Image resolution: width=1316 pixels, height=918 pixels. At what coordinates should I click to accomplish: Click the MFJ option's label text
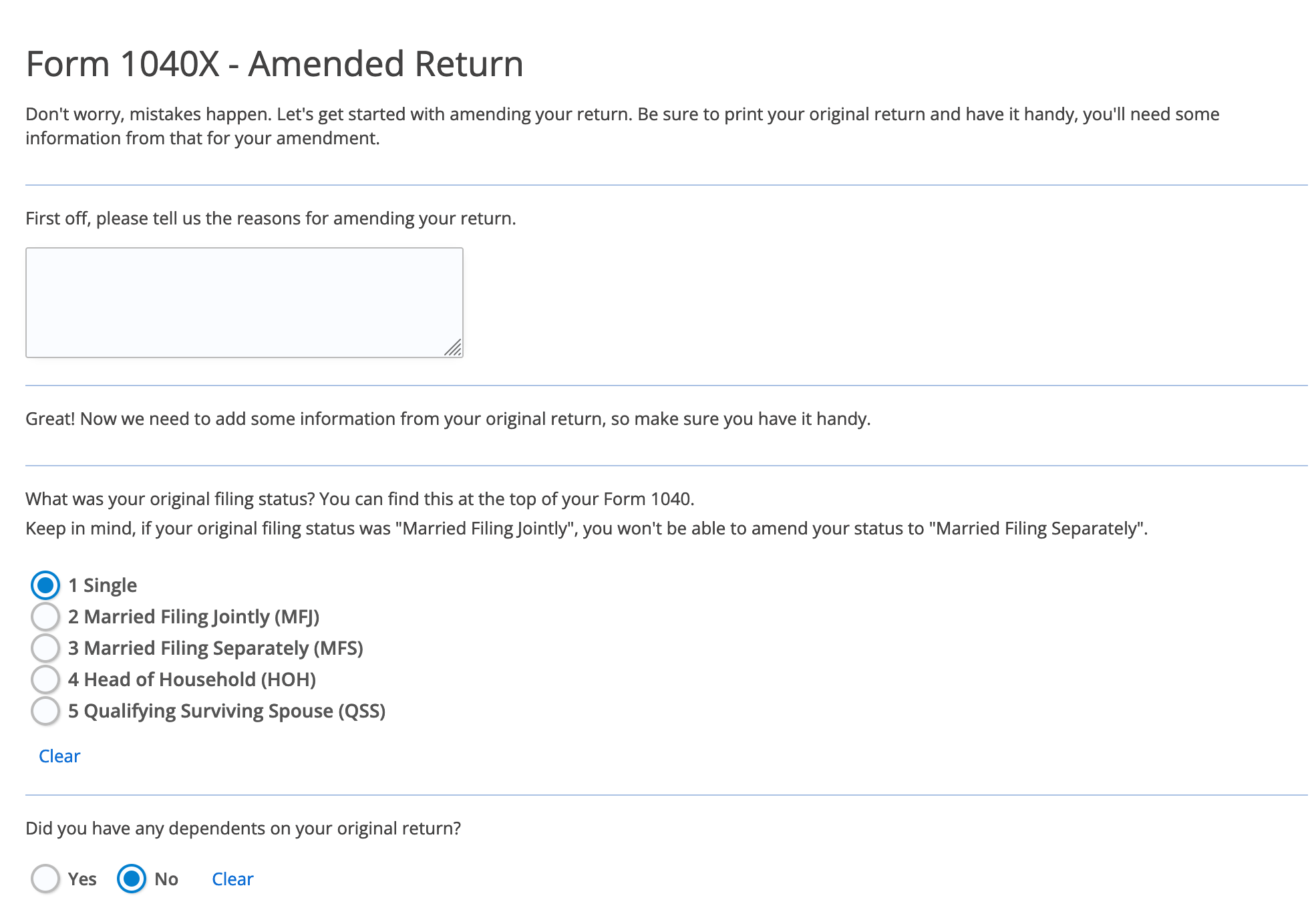tap(194, 617)
